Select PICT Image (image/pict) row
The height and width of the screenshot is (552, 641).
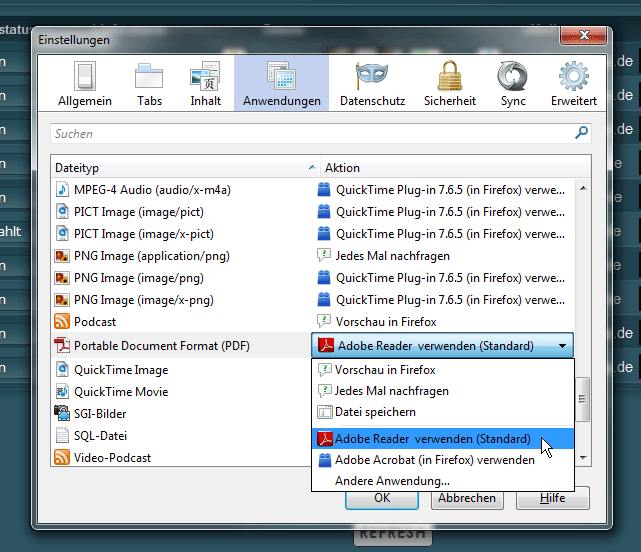(x=313, y=212)
